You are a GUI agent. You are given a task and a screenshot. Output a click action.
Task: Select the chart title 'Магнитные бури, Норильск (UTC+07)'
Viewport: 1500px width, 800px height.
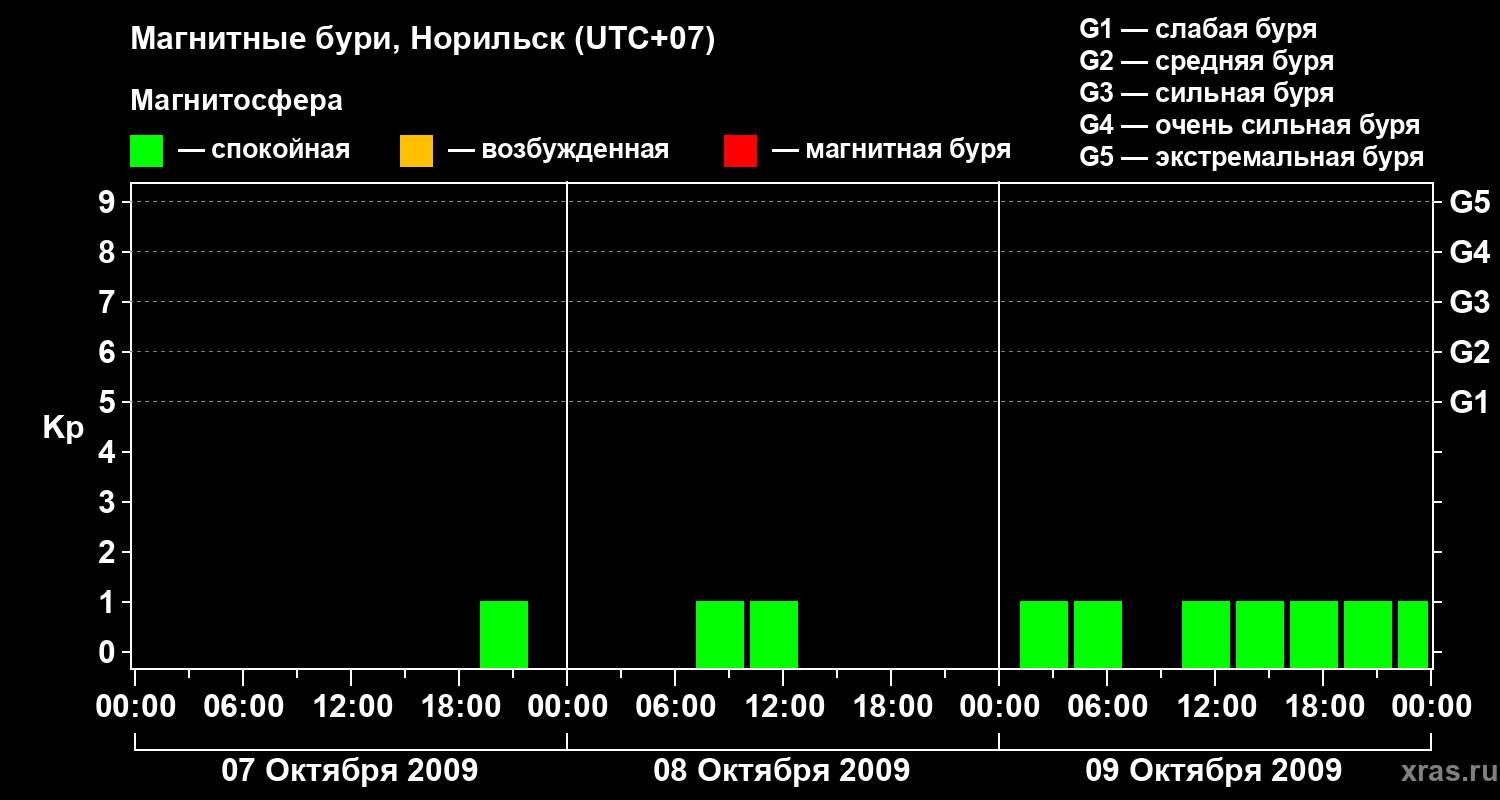click(x=423, y=40)
